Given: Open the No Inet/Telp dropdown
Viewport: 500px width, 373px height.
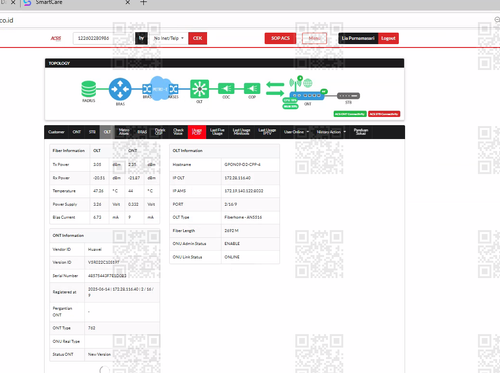Looking at the screenshot, I should 169,38.
